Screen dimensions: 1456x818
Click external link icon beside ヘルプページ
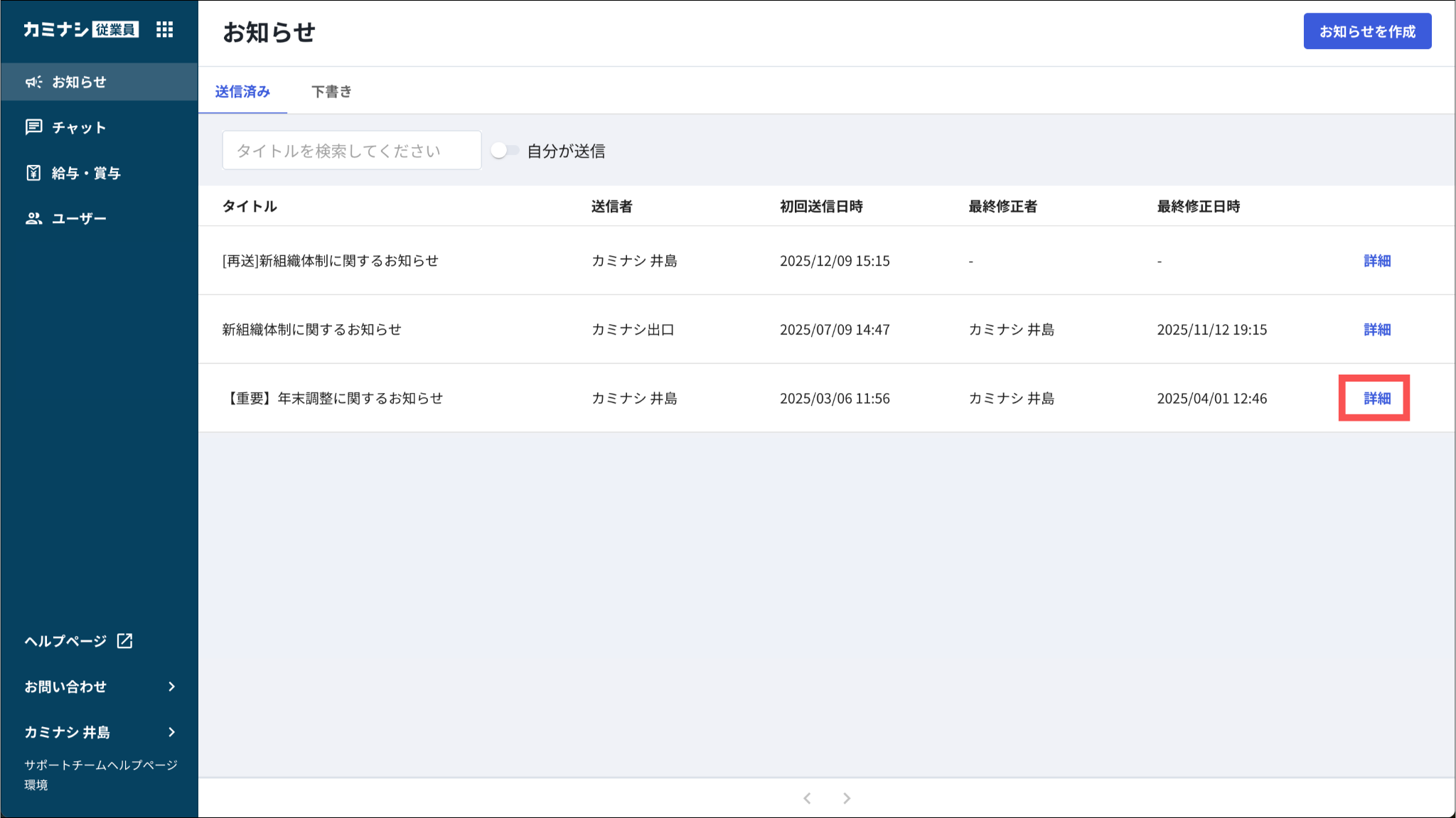pos(125,640)
